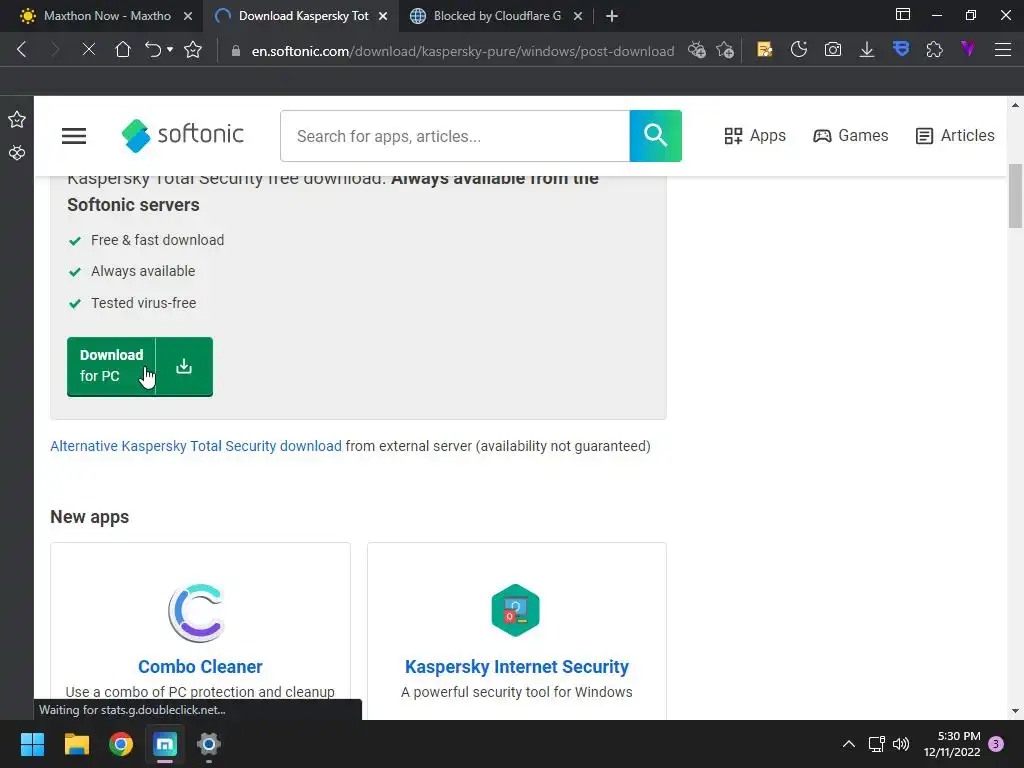Screen dimensions: 1024x768
Task: Open the Articles navigation item
Action: pyautogui.click(x=955, y=136)
